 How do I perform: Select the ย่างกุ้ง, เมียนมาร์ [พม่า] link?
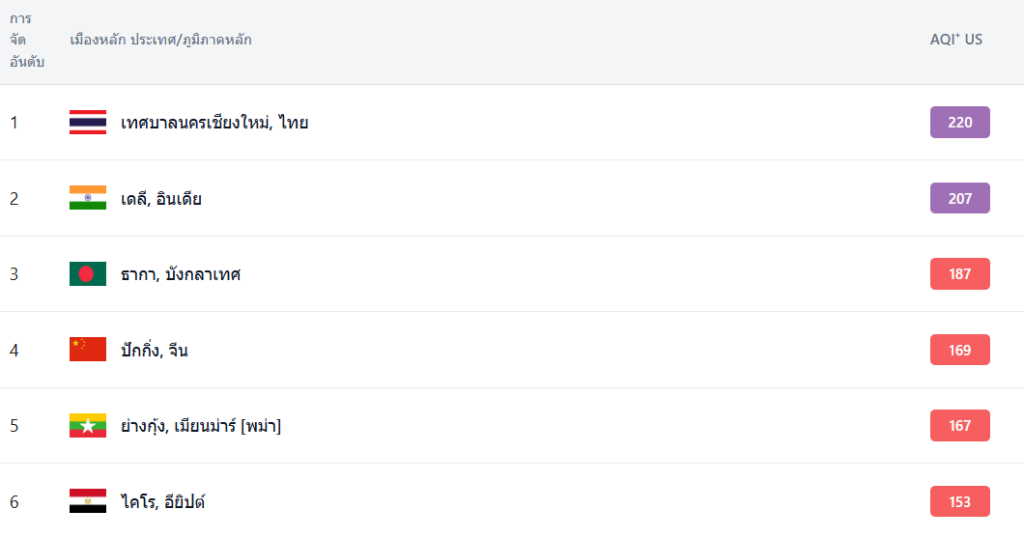(201, 426)
